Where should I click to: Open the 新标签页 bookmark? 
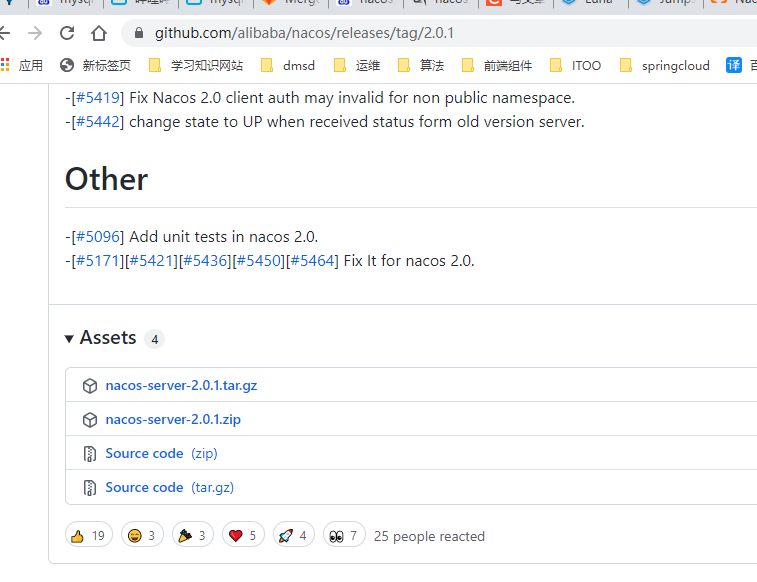click(x=95, y=65)
